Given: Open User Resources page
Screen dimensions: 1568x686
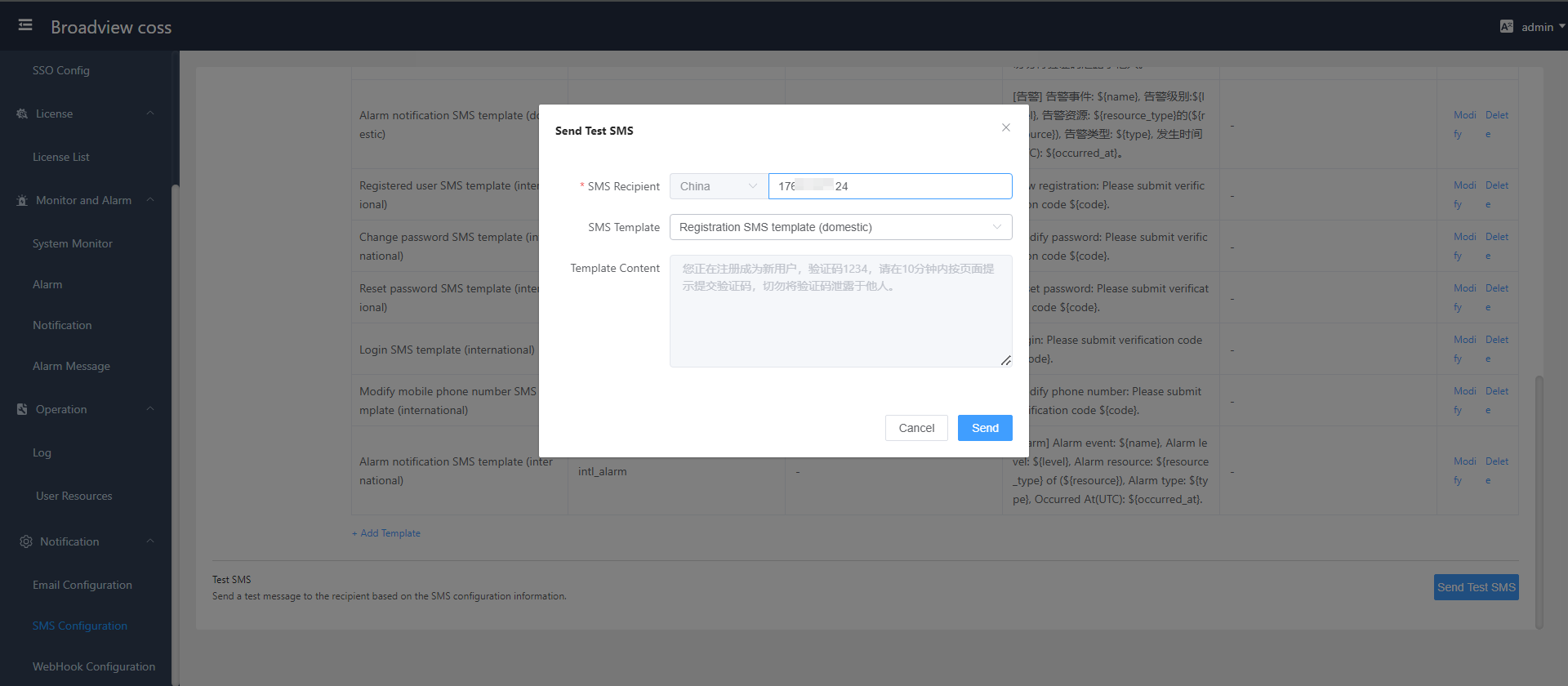Looking at the screenshot, I should (74, 496).
